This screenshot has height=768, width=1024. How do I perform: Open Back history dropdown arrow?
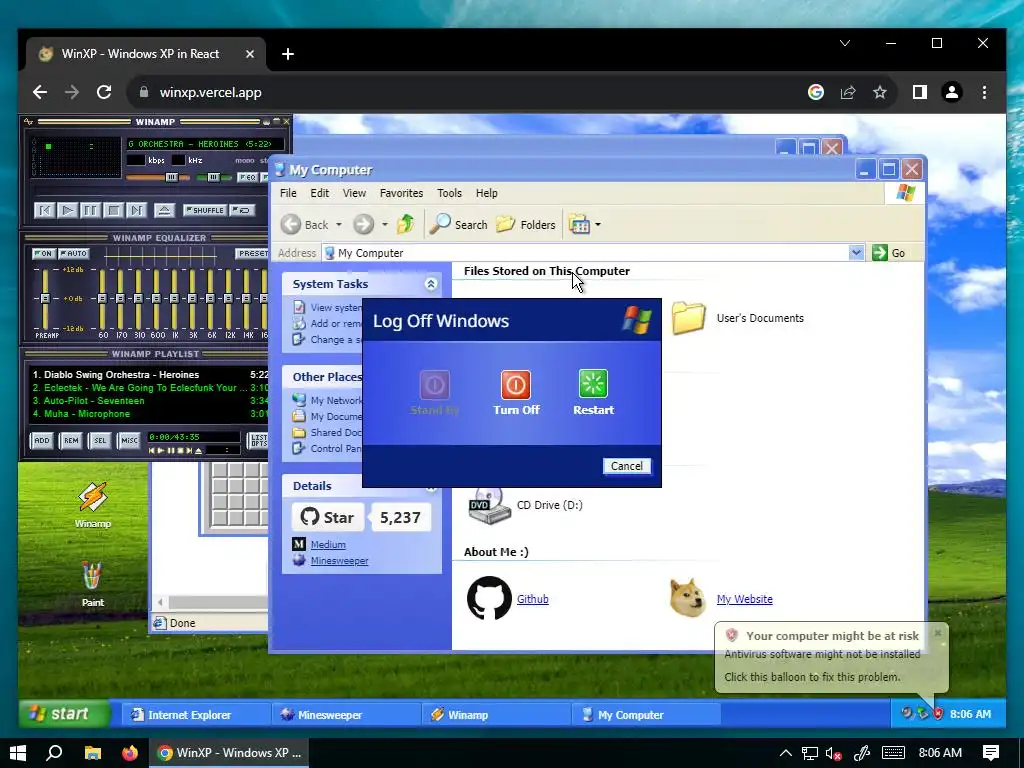(x=338, y=225)
